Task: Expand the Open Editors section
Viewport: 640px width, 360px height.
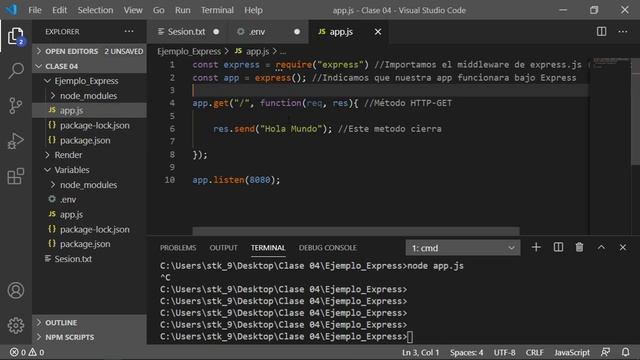Action: [89, 51]
